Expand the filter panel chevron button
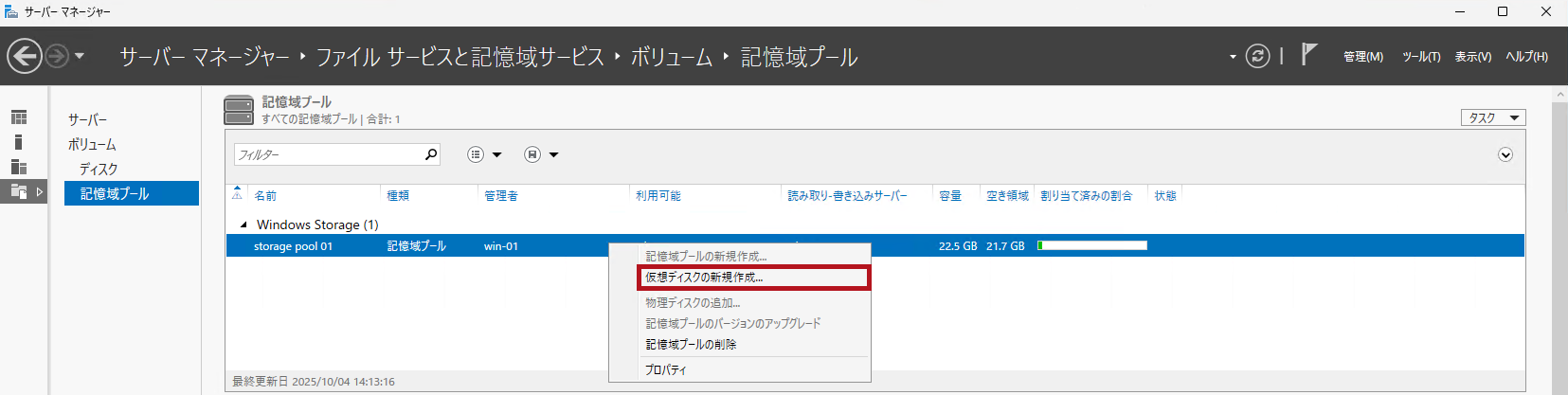Screen dimensions: 1568x395 coord(1505,154)
